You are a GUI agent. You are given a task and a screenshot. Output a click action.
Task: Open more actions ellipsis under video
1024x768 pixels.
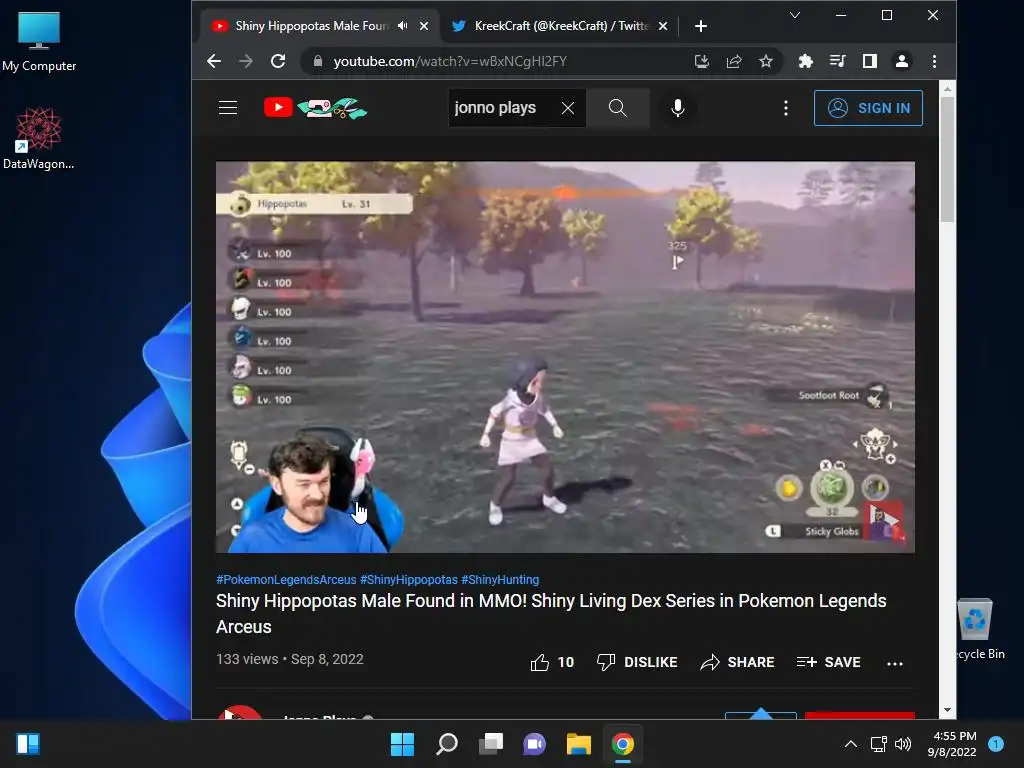point(895,664)
